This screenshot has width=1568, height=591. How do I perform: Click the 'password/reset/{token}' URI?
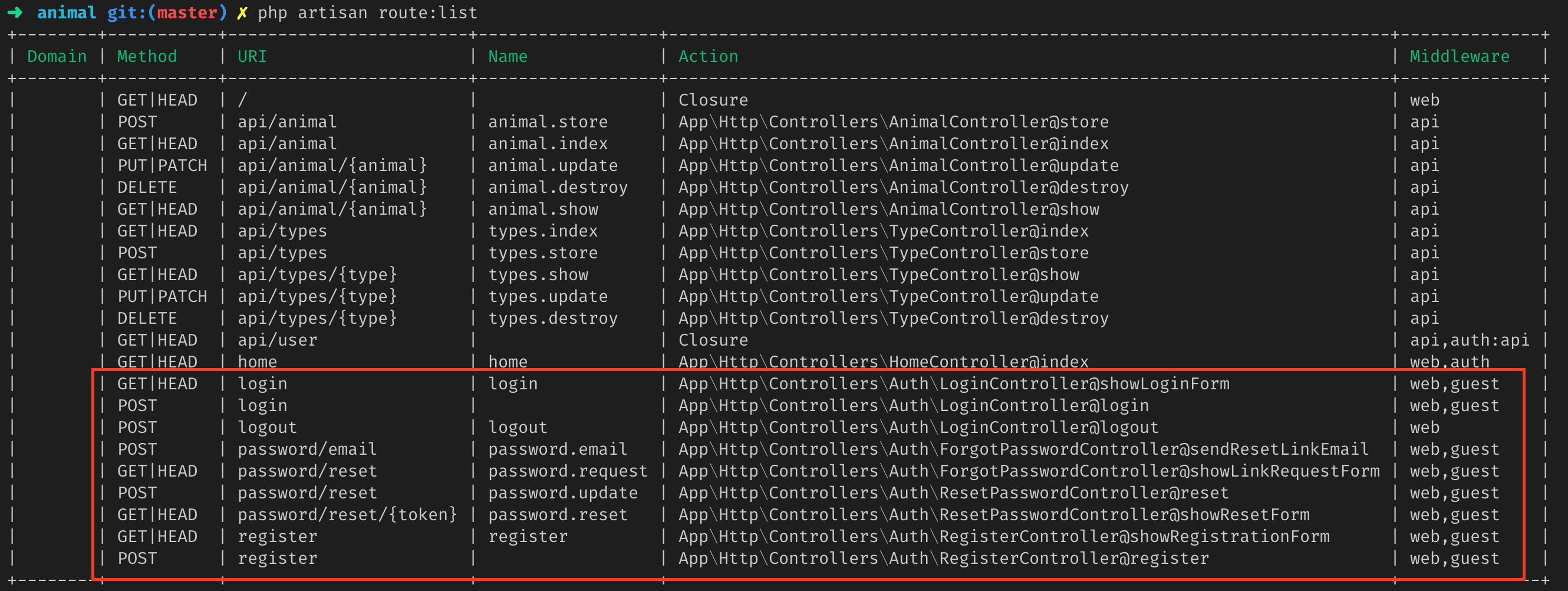pyautogui.click(x=348, y=516)
